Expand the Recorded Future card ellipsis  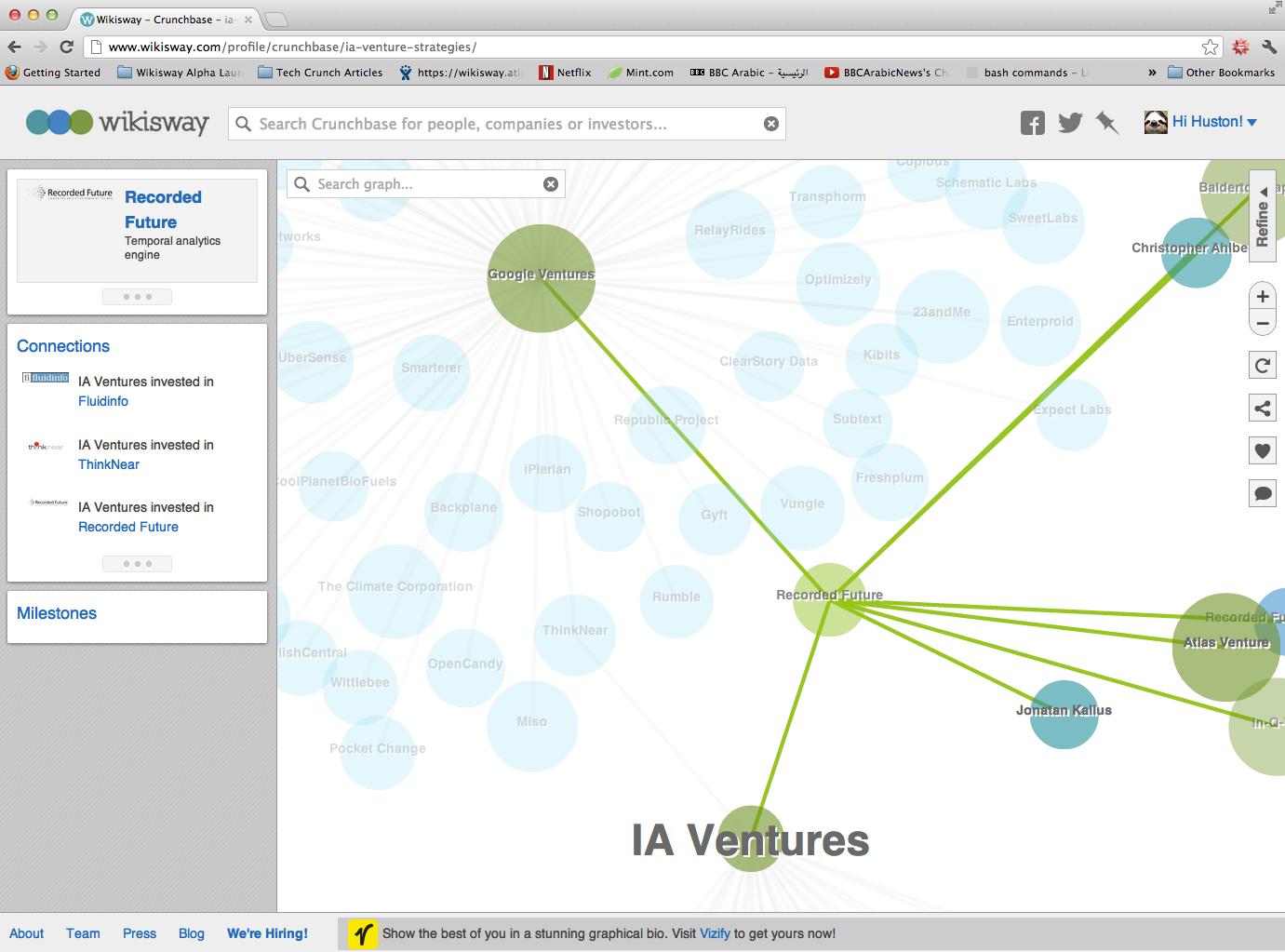pos(138,297)
